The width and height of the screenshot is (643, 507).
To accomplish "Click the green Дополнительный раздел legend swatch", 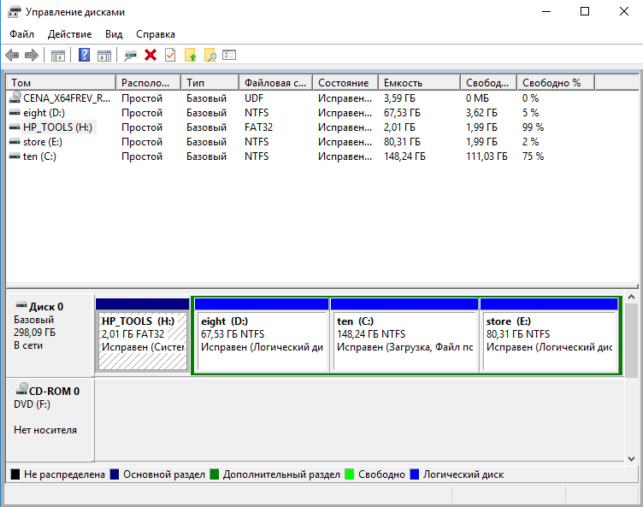I will pyautogui.click(x=214, y=474).
